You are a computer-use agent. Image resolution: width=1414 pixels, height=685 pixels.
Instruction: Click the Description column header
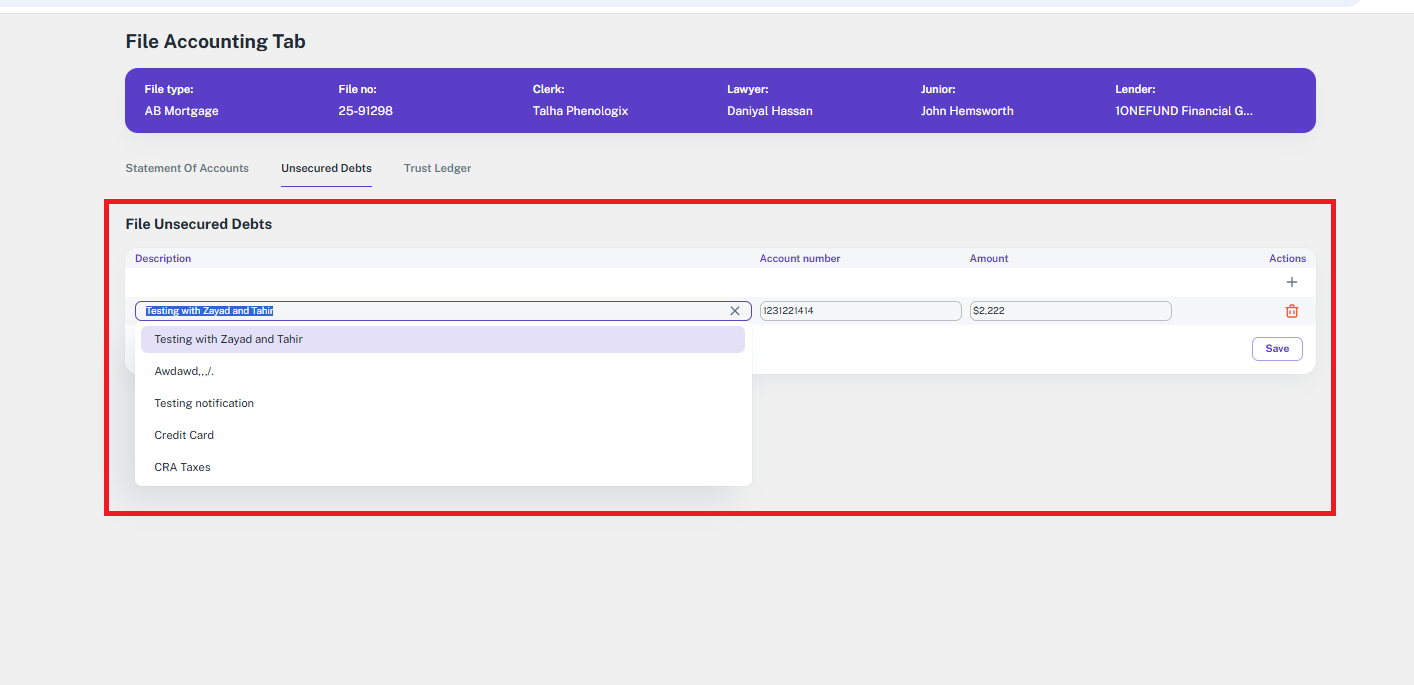point(163,258)
